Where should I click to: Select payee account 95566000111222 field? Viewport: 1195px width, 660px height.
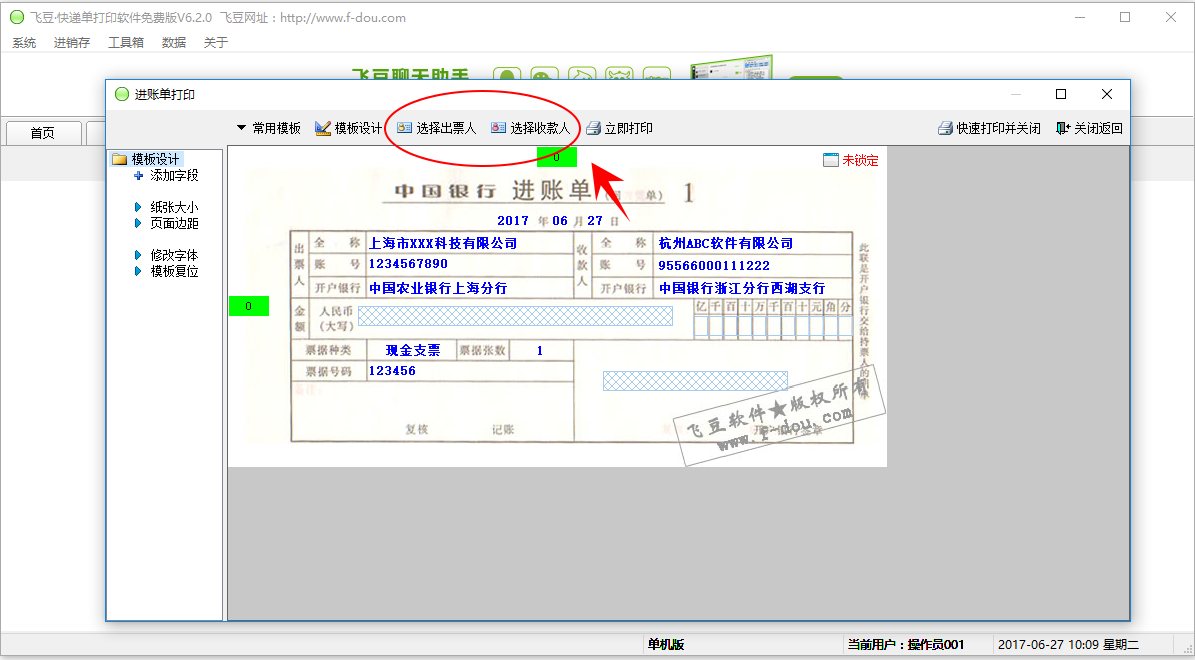tap(714, 265)
